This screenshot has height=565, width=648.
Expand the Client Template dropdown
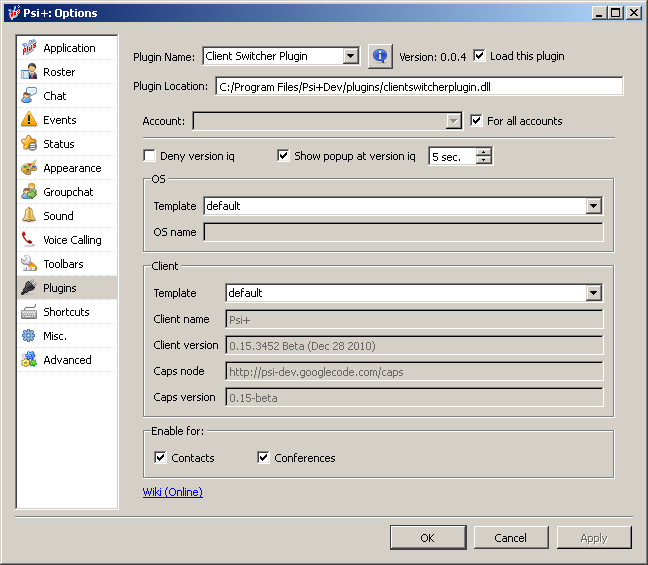tap(594, 293)
